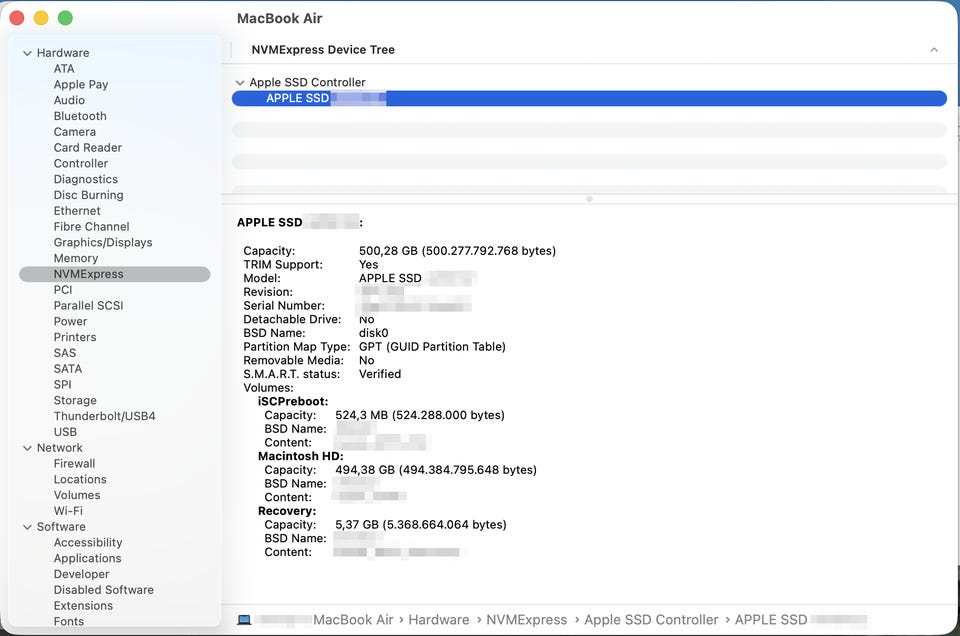
Task: Click the disk0 BSD Name value
Action: 373,333
